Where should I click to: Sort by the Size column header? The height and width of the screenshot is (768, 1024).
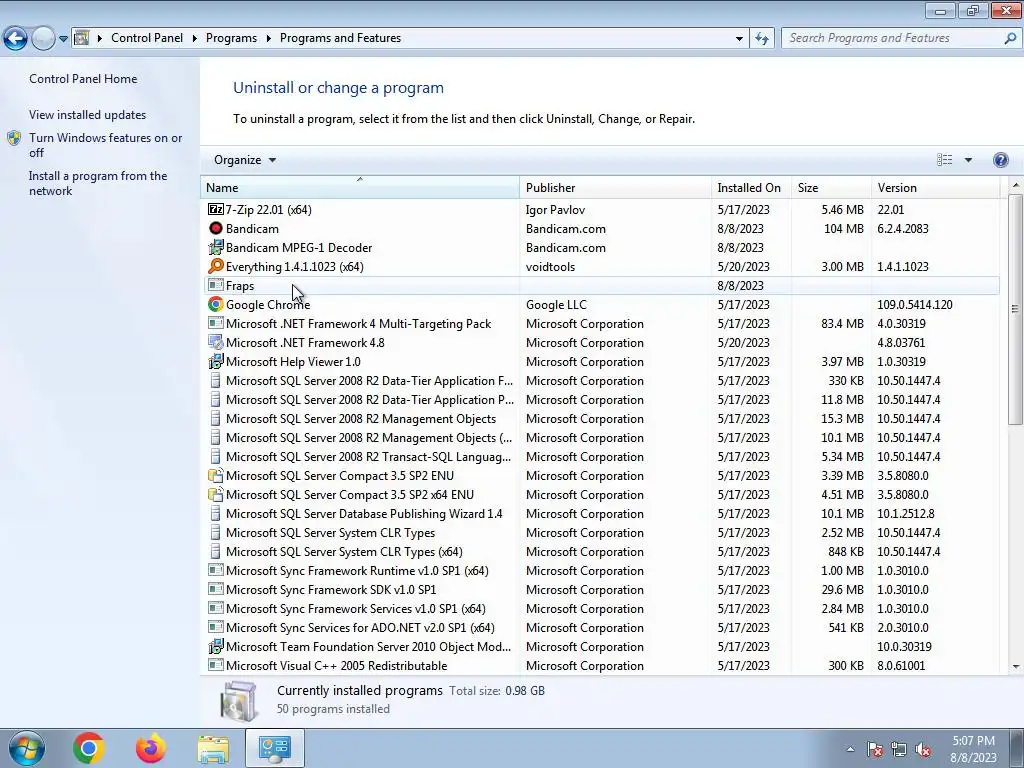831,187
